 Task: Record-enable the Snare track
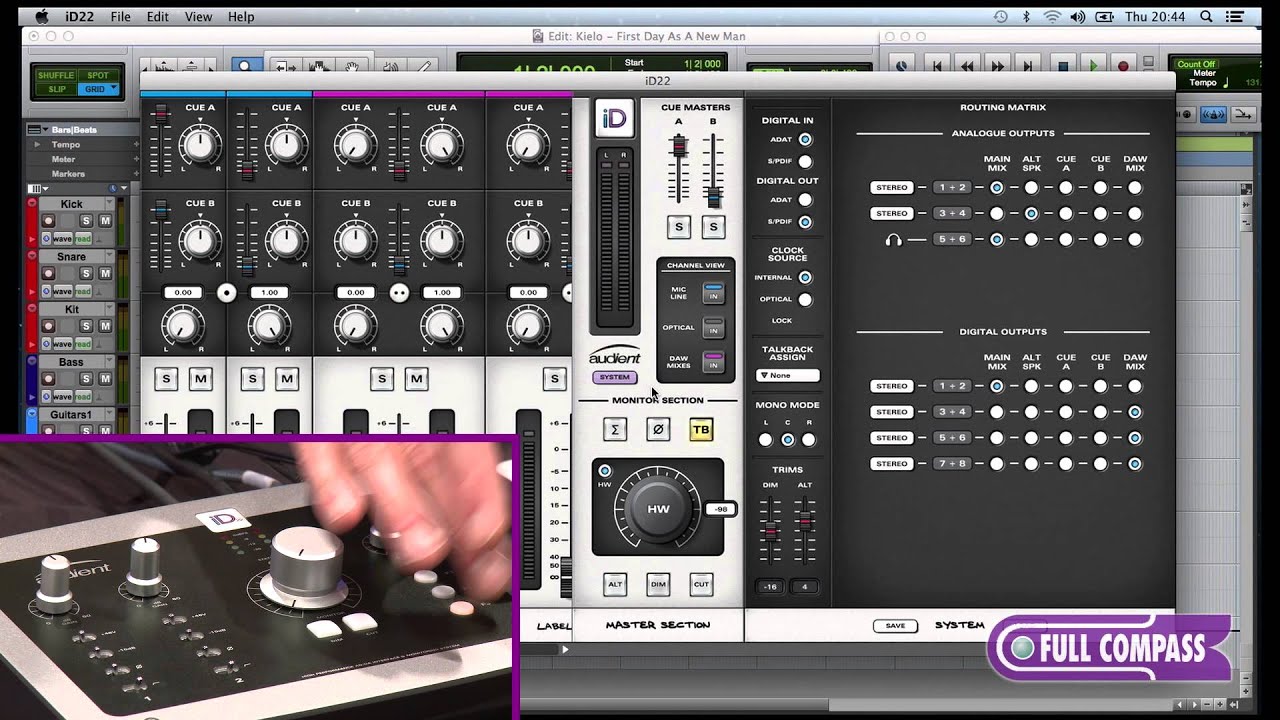click(48, 274)
